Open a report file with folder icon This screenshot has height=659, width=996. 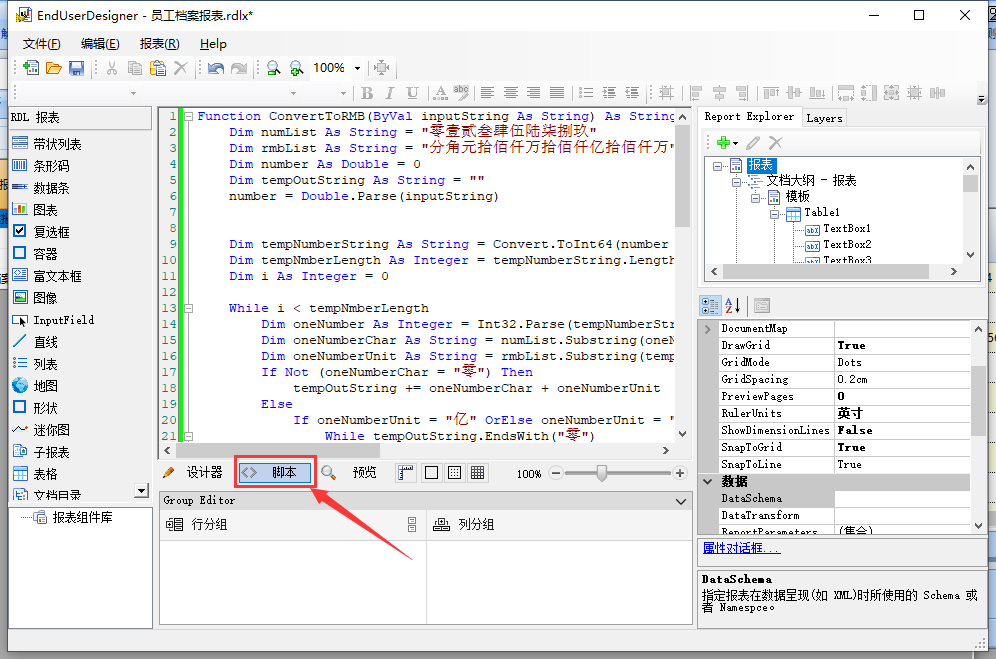54,68
